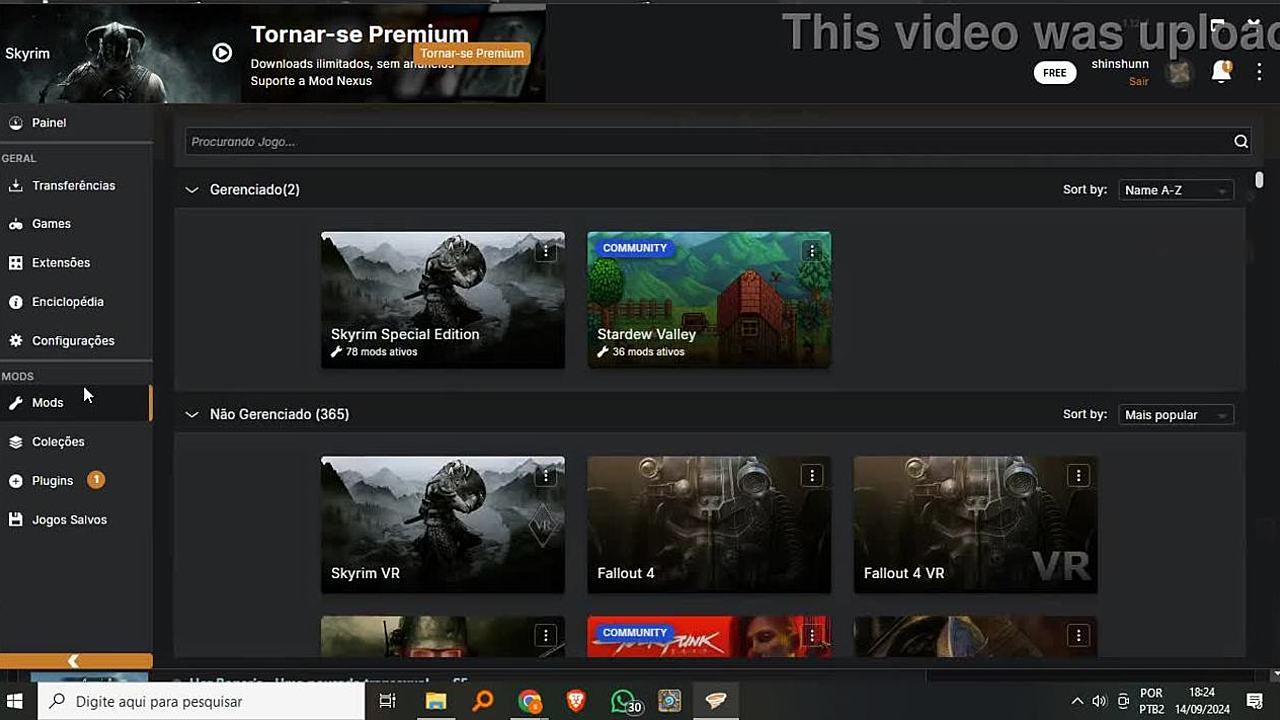
Task: Click the Windows taskbar search box
Action: tap(201, 701)
